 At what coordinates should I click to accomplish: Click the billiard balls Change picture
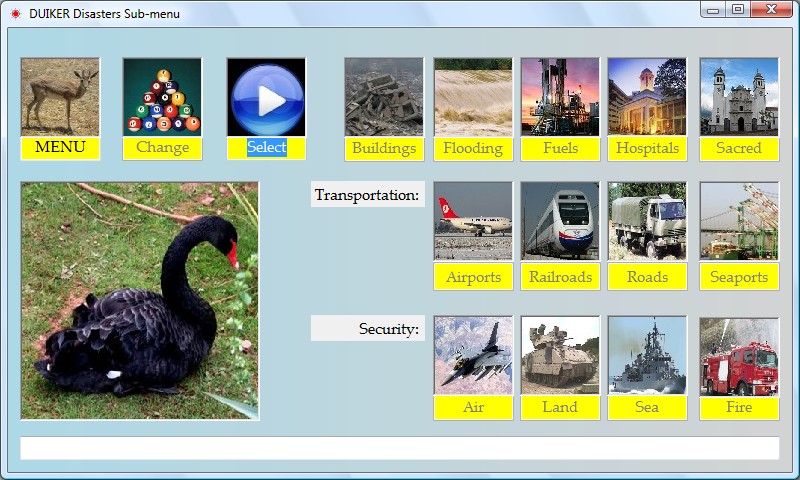click(162, 97)
